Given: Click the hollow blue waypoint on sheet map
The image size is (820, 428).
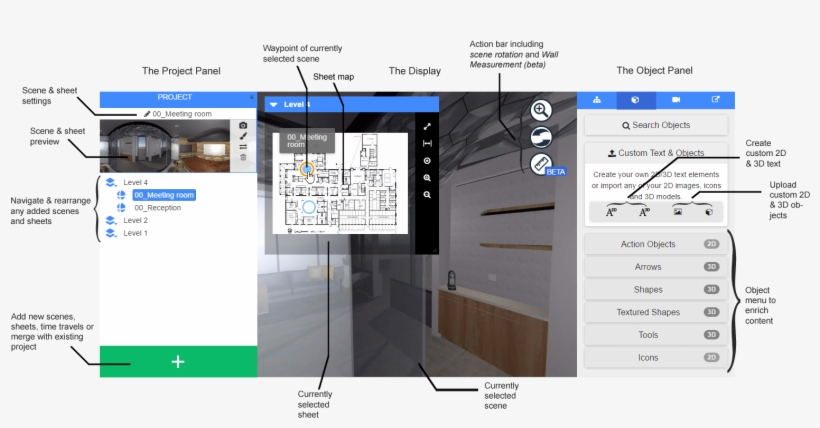Looking at the screenshot, I should 309,208.
